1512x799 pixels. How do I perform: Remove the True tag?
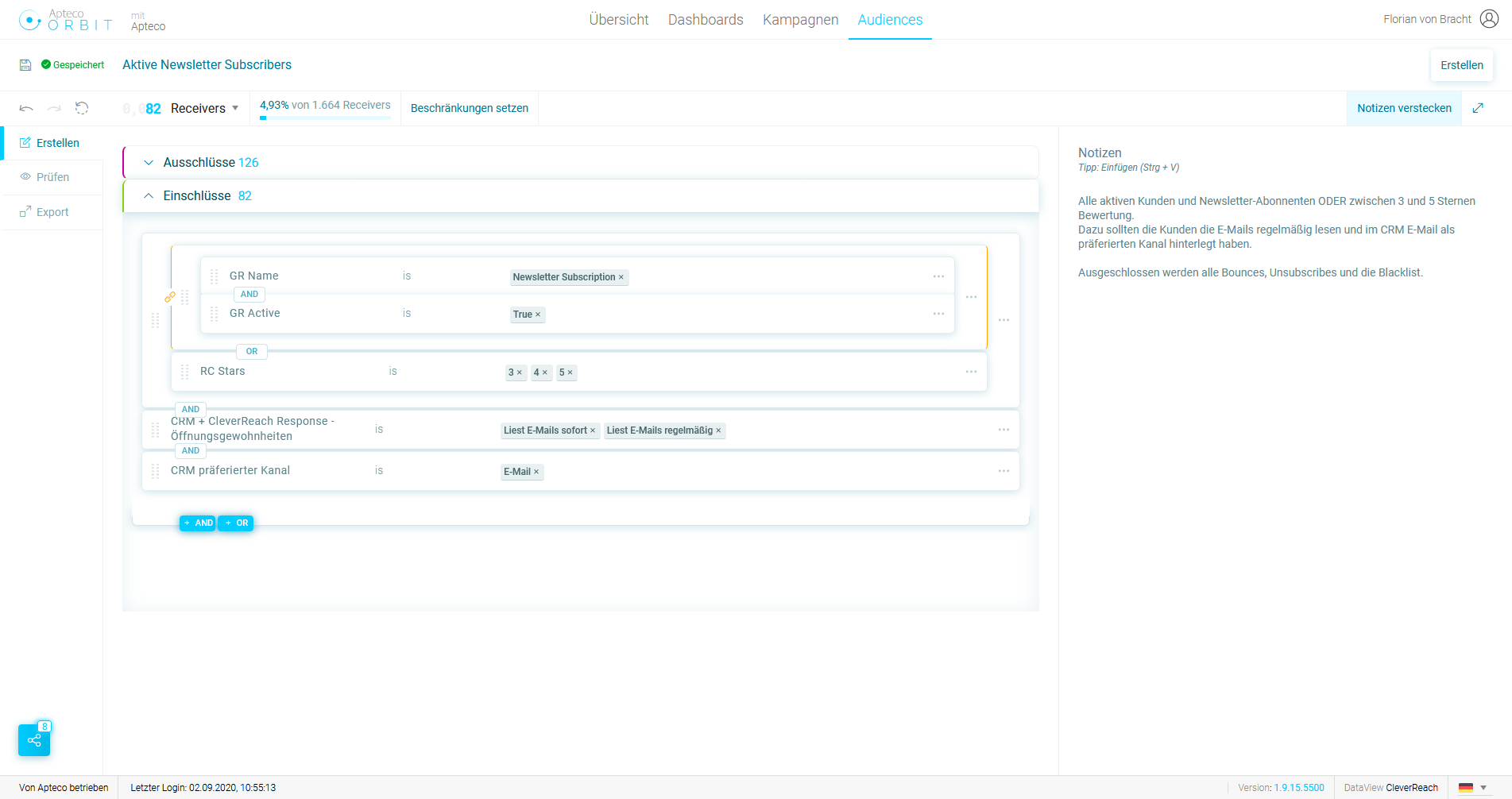coord(538,315)
